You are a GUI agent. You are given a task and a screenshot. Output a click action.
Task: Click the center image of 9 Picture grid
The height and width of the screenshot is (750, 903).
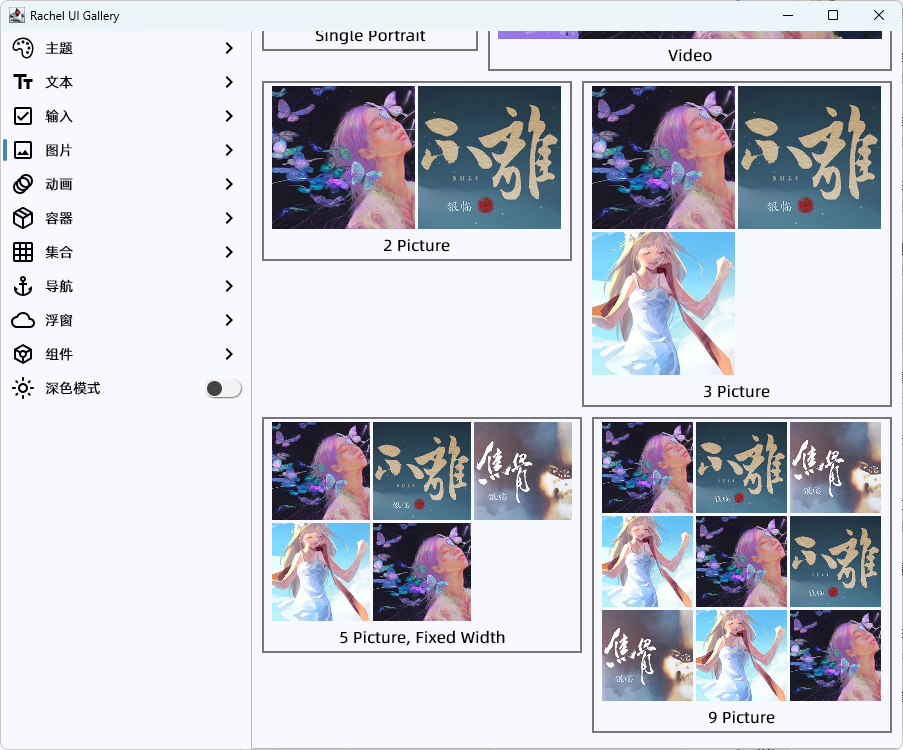(x=741, y=562)
